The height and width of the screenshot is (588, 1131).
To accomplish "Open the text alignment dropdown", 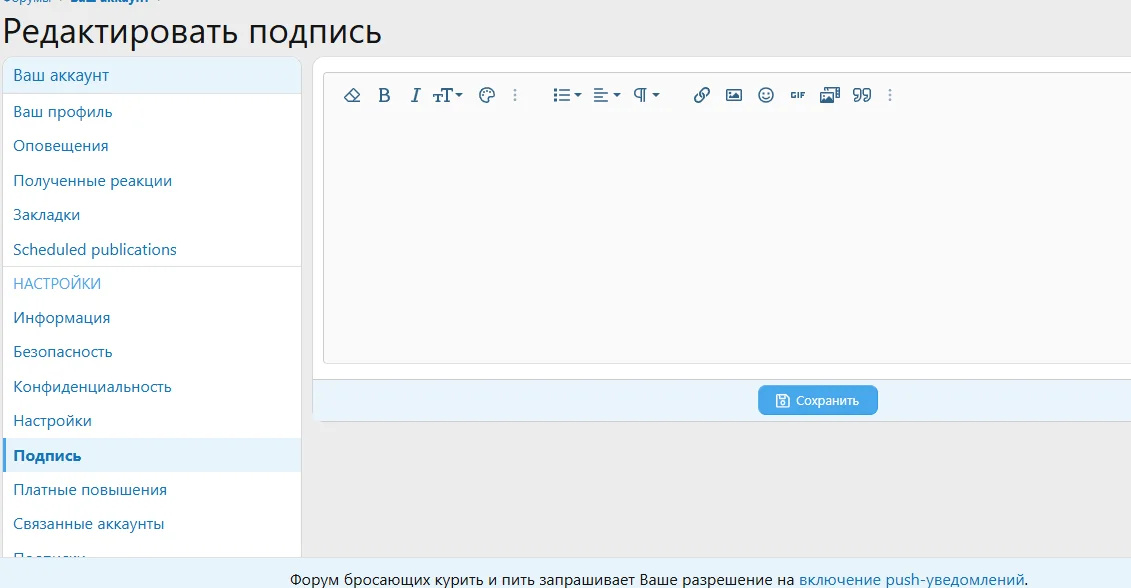I will coord(606,95).
